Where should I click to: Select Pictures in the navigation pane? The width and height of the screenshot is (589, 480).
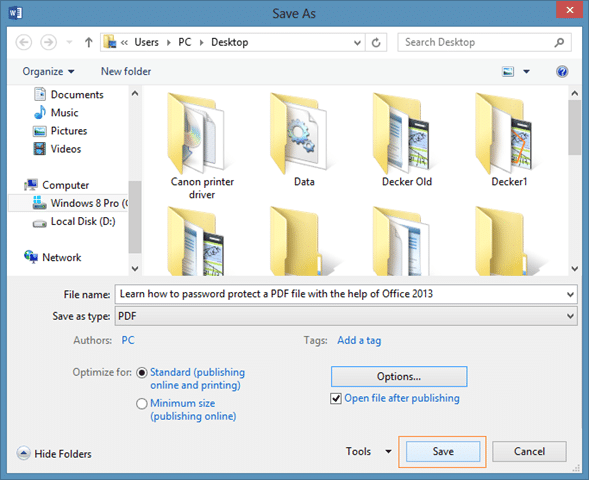[60, 131]
